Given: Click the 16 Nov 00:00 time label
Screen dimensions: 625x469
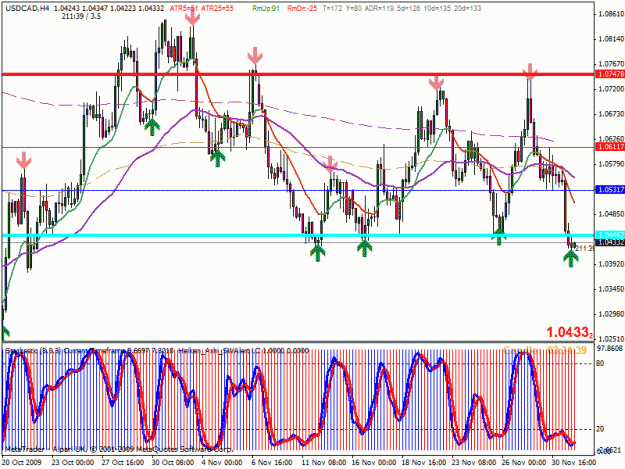Looking at the screenshot, I should 373,463.
